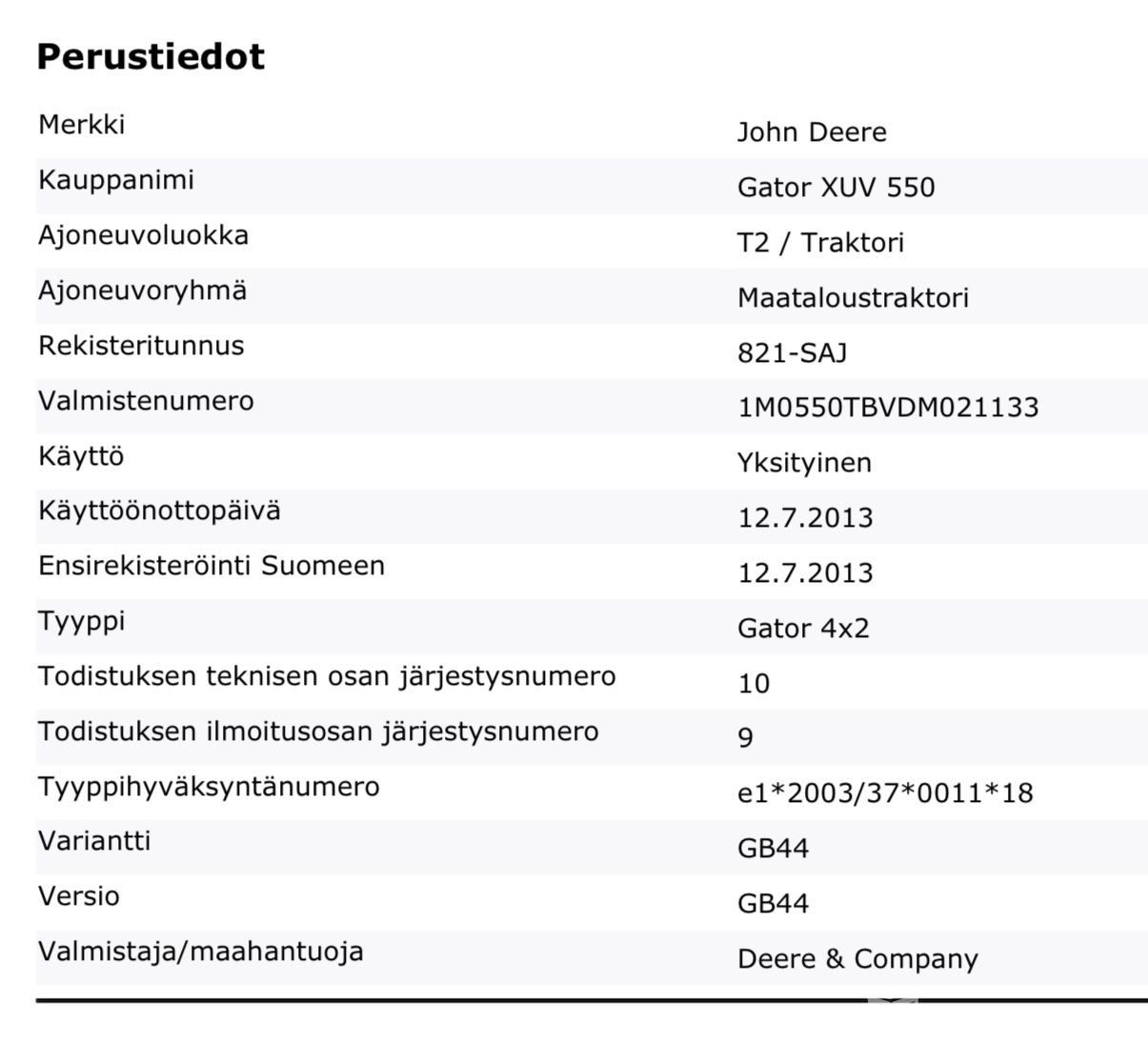Image resolution: width=1148 pixels, height=1042 pixels.
Task: Select the Gator XUV 550 trade name
Action: [836, 188]
